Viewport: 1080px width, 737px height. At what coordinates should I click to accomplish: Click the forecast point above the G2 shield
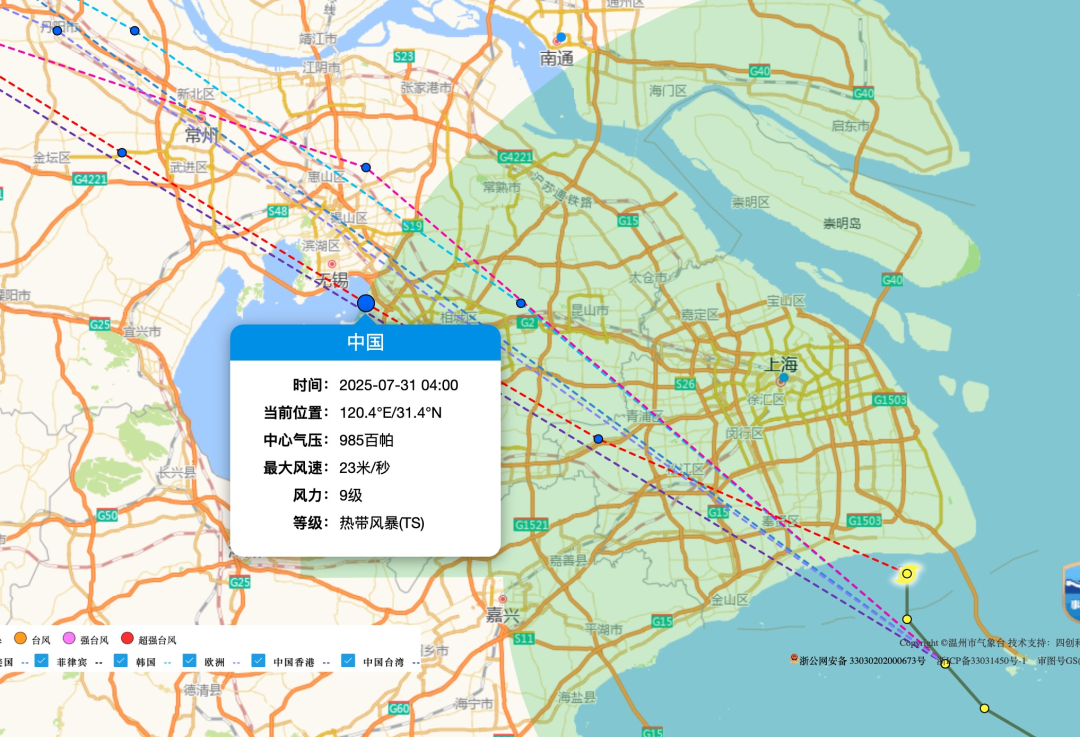(x=521, y=303)
